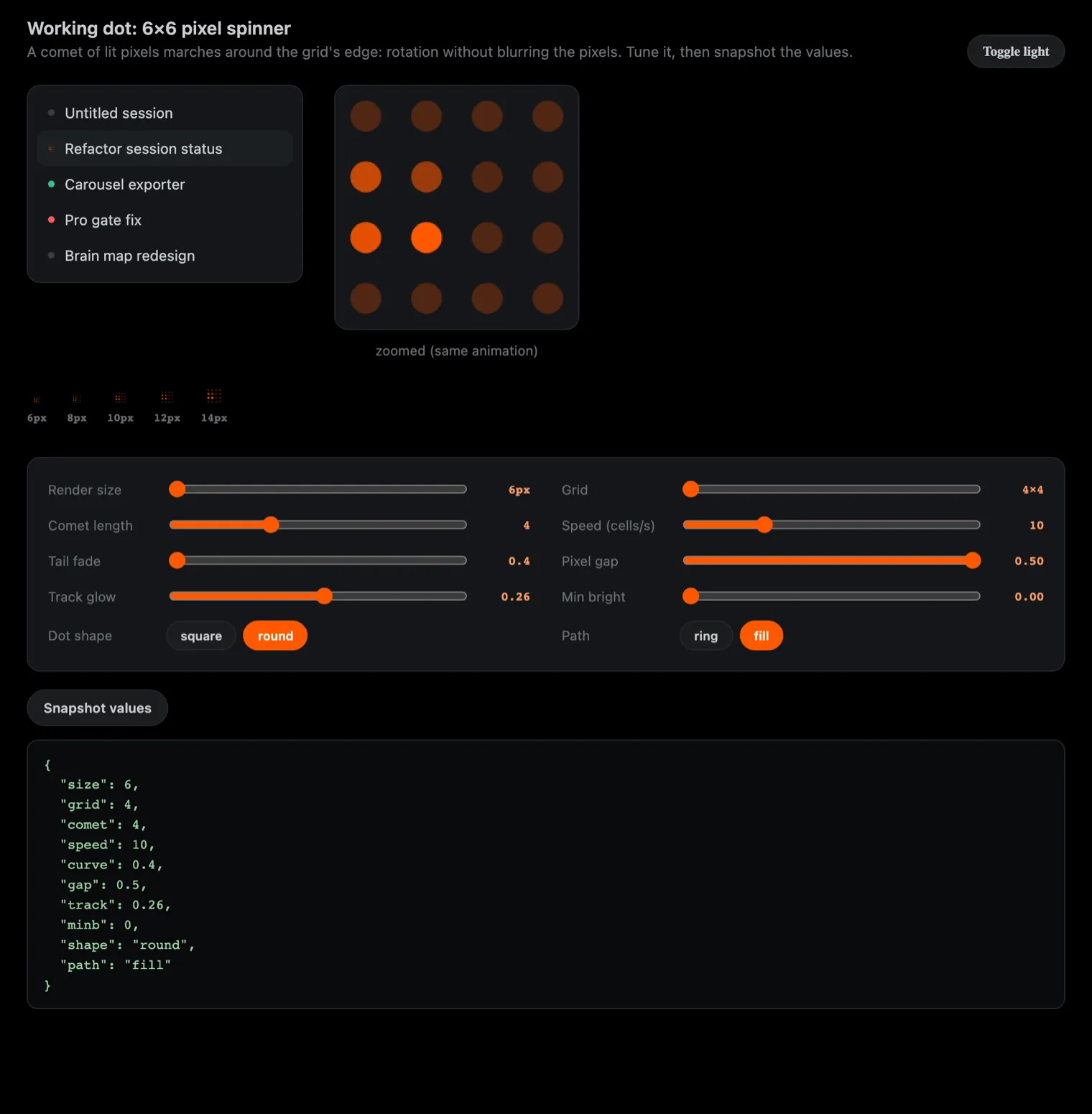Click the "track": 0.26 line in snapshot JSON

116,905
